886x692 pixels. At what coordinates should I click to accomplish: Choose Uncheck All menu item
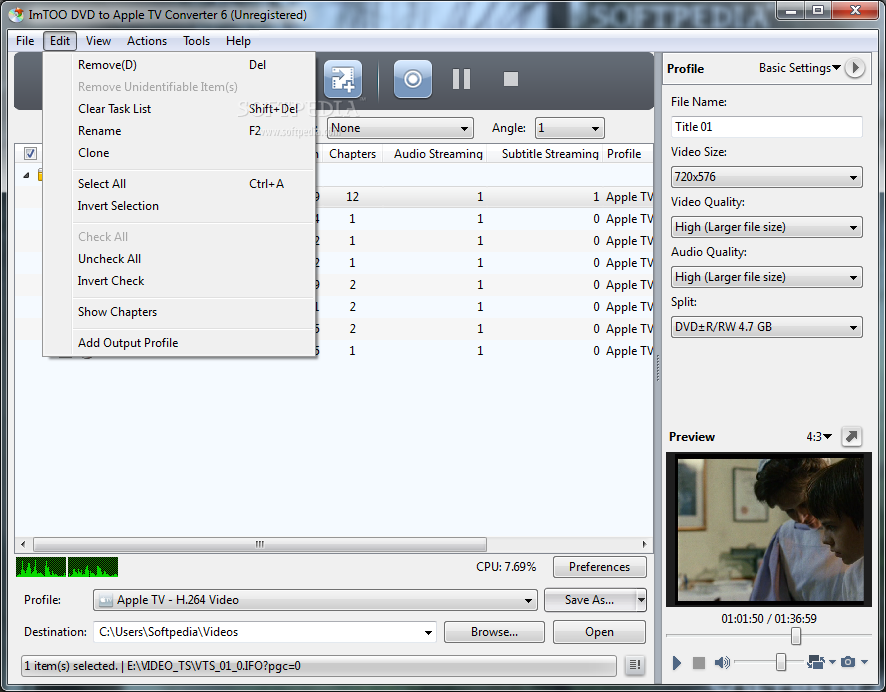pyautogui.click(x=179, y=259)
